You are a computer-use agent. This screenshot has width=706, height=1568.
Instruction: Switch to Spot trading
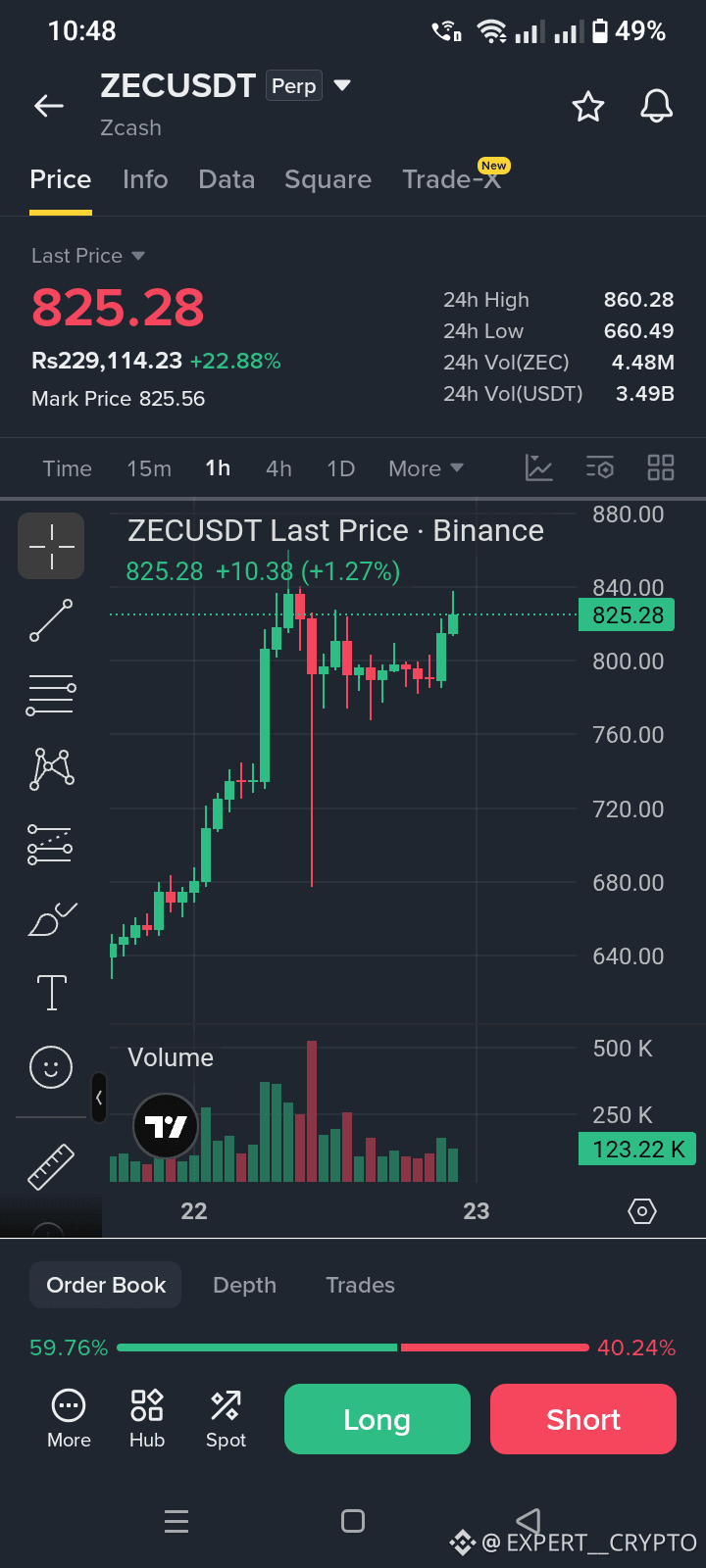coord(226,1419)
